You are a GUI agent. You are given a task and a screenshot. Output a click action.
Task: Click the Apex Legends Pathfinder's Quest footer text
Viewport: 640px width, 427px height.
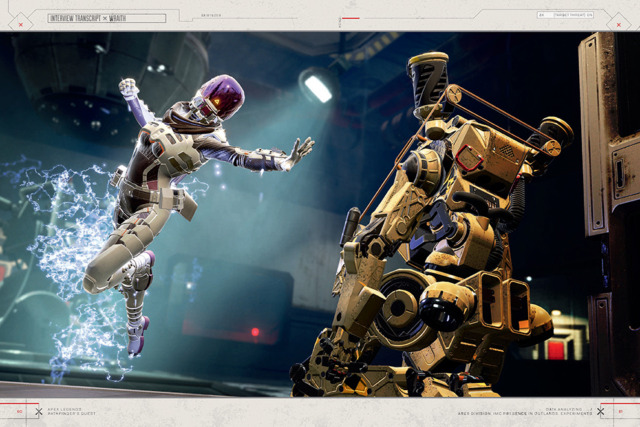[x=71, y=411]
